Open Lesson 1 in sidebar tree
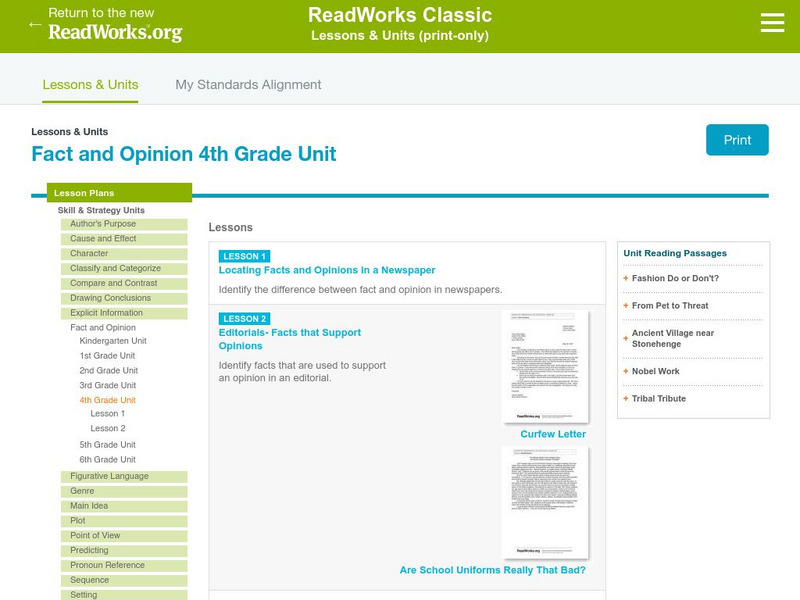Image resolution: width=800 pixels, height=600 pixels. tap(108, 414)
